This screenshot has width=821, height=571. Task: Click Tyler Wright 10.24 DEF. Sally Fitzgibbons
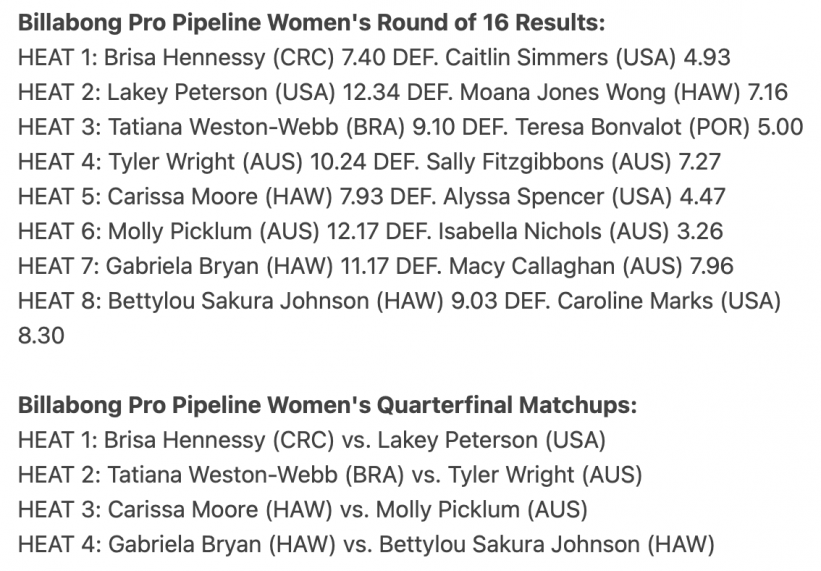pyautogui.click(x=369, y=162)
